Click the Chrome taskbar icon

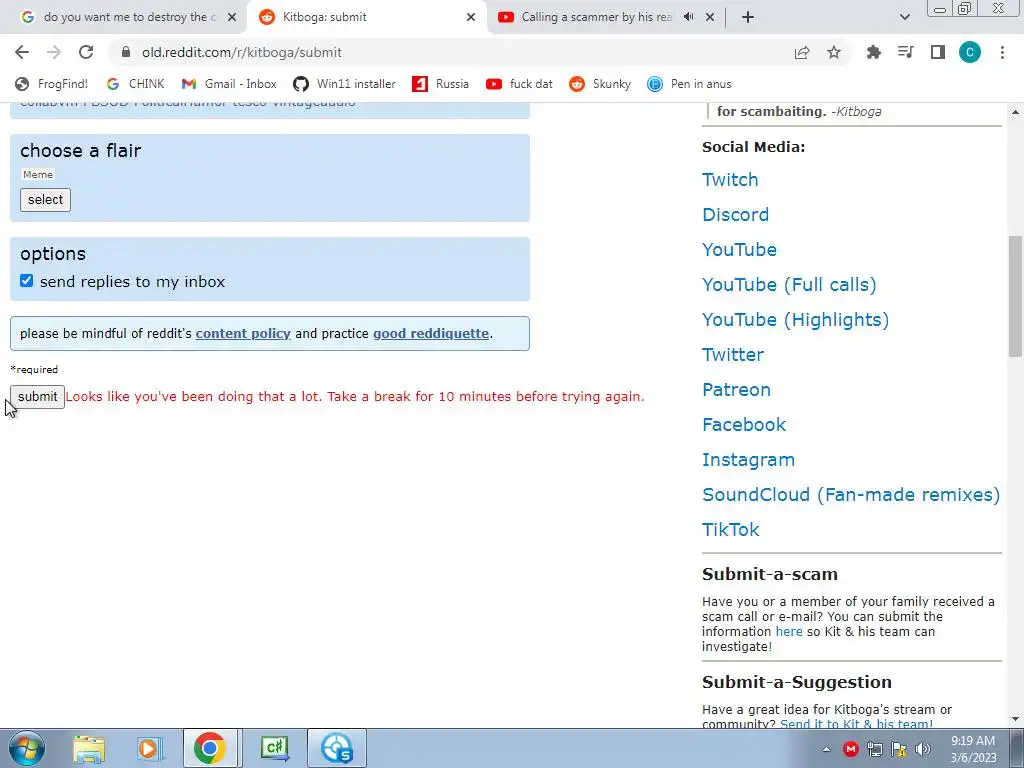click(210, 748)
